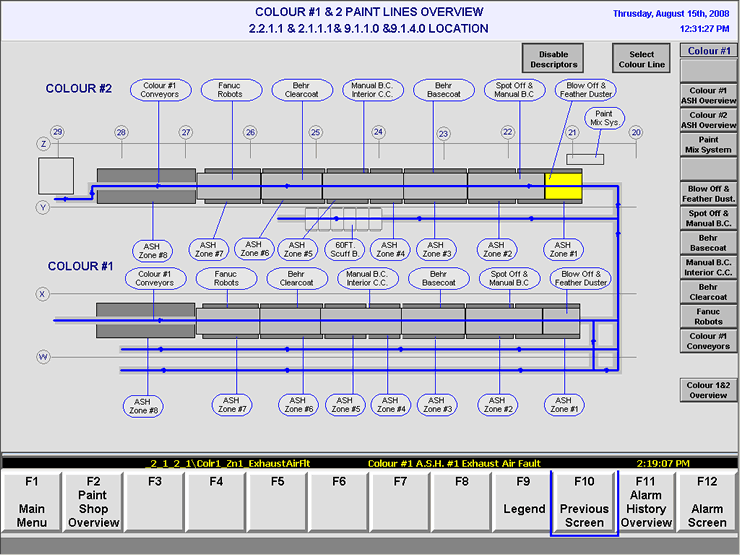The image size is (740, 555).
Task: Click the Select Colour Line button
Action: click(642, 59)
